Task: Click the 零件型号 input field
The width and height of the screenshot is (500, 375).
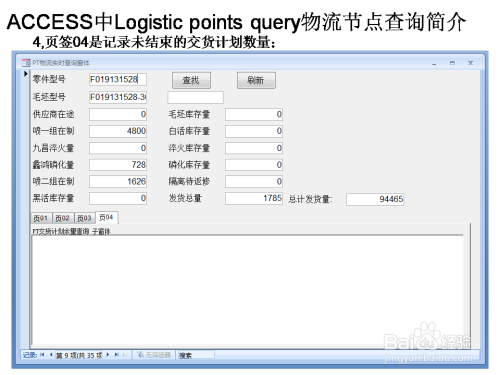Action: (x=118, y=79)
